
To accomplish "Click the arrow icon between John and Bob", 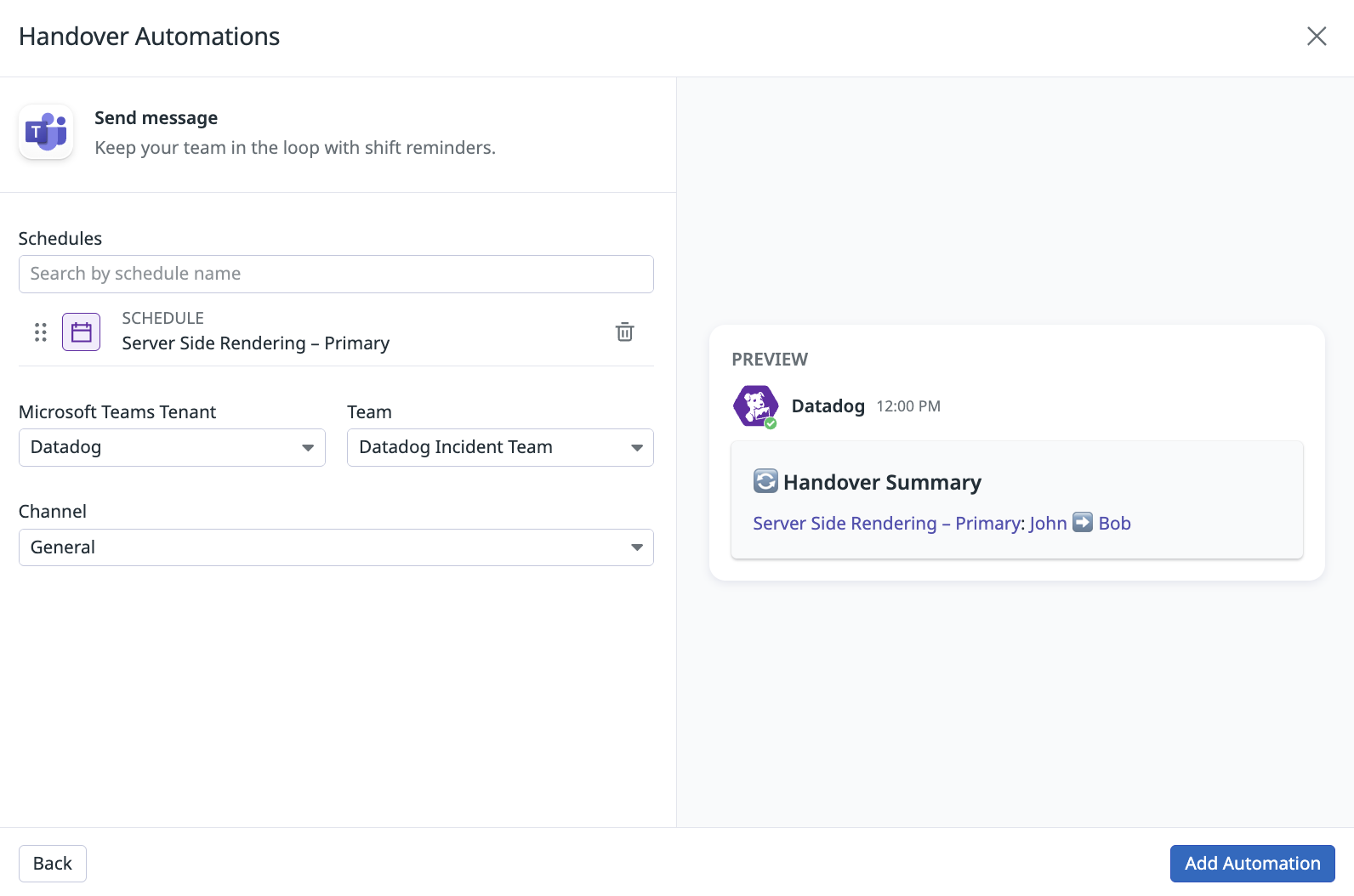I will coord(1082,522).
